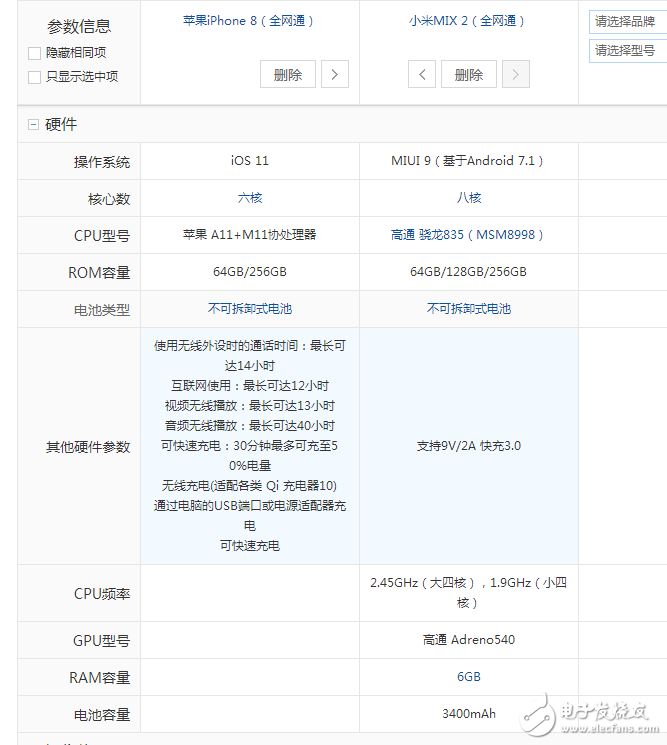Open 请选择型号 dropdown

(x=628, y=51)
